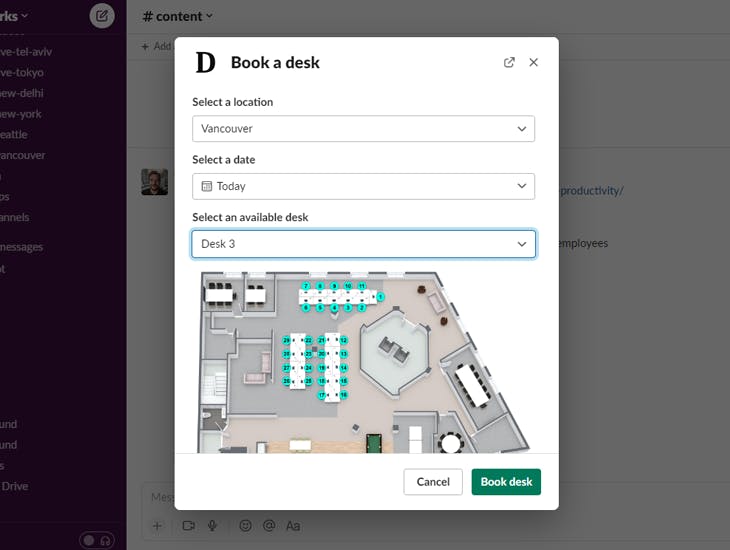Click the user avatar next to the message
The width and height of the screenshot is (730, 550).
(x=155, y=182)
